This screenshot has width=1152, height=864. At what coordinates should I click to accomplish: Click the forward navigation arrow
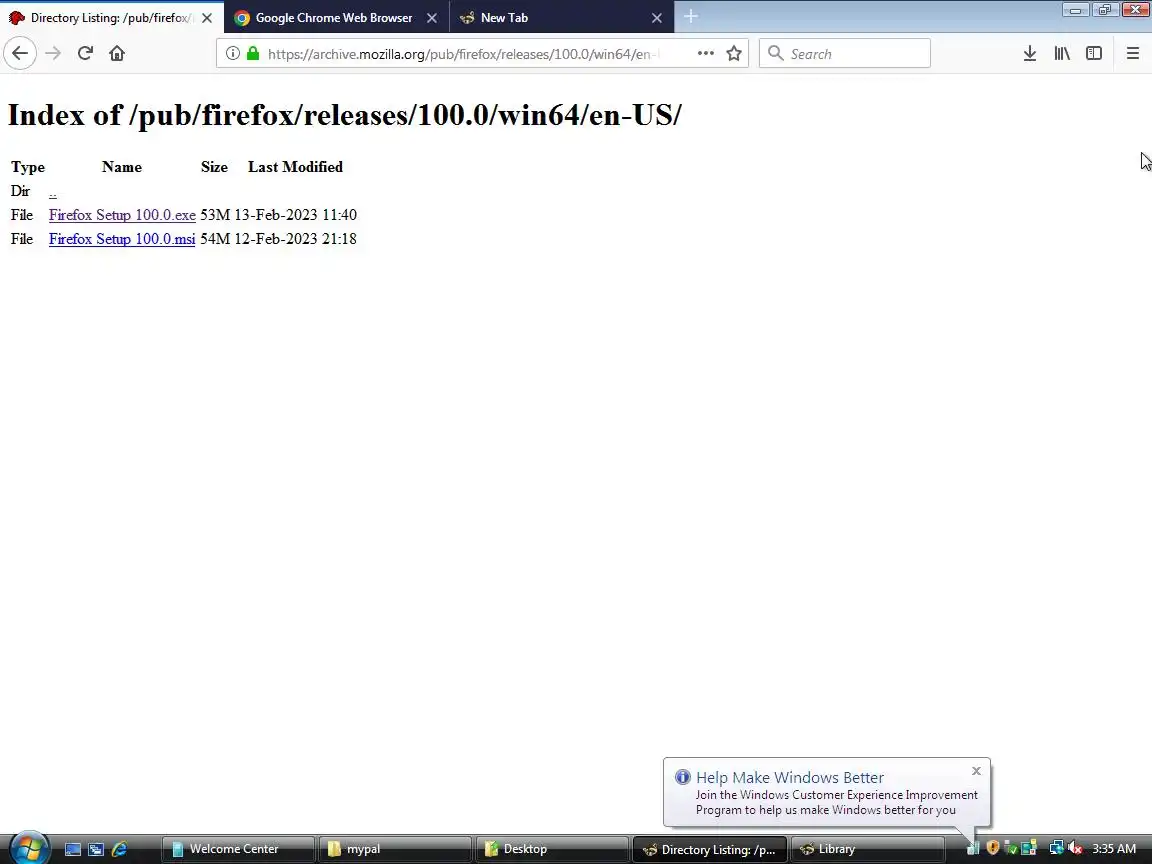(x=53, y=54)
